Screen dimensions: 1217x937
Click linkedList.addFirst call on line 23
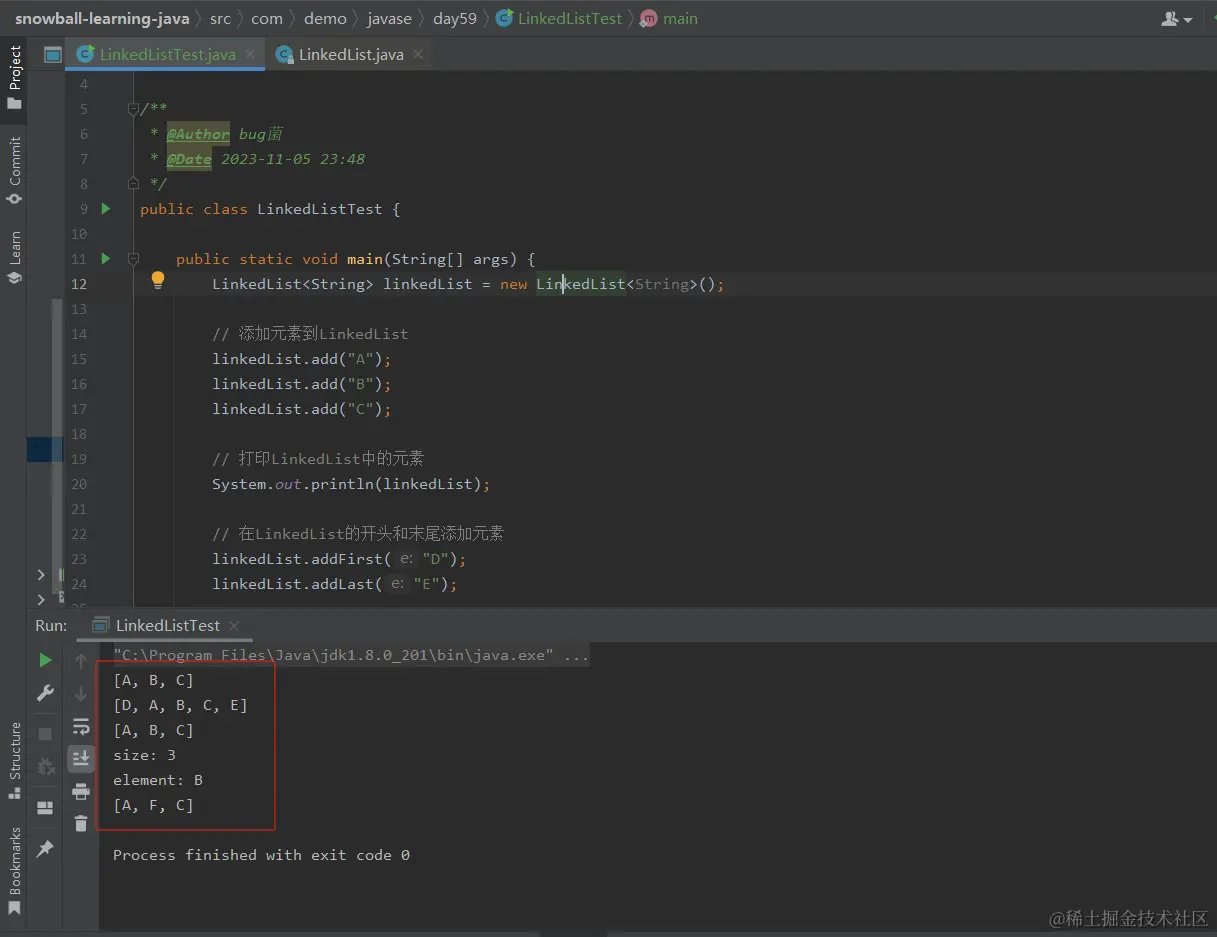[339, 559]
